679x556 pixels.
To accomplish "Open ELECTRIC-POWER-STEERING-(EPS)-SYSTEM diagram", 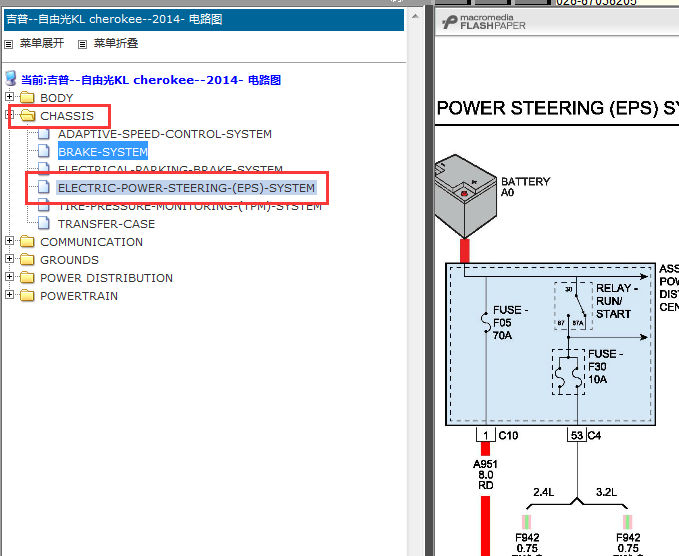I will click(x=186, y=188).
